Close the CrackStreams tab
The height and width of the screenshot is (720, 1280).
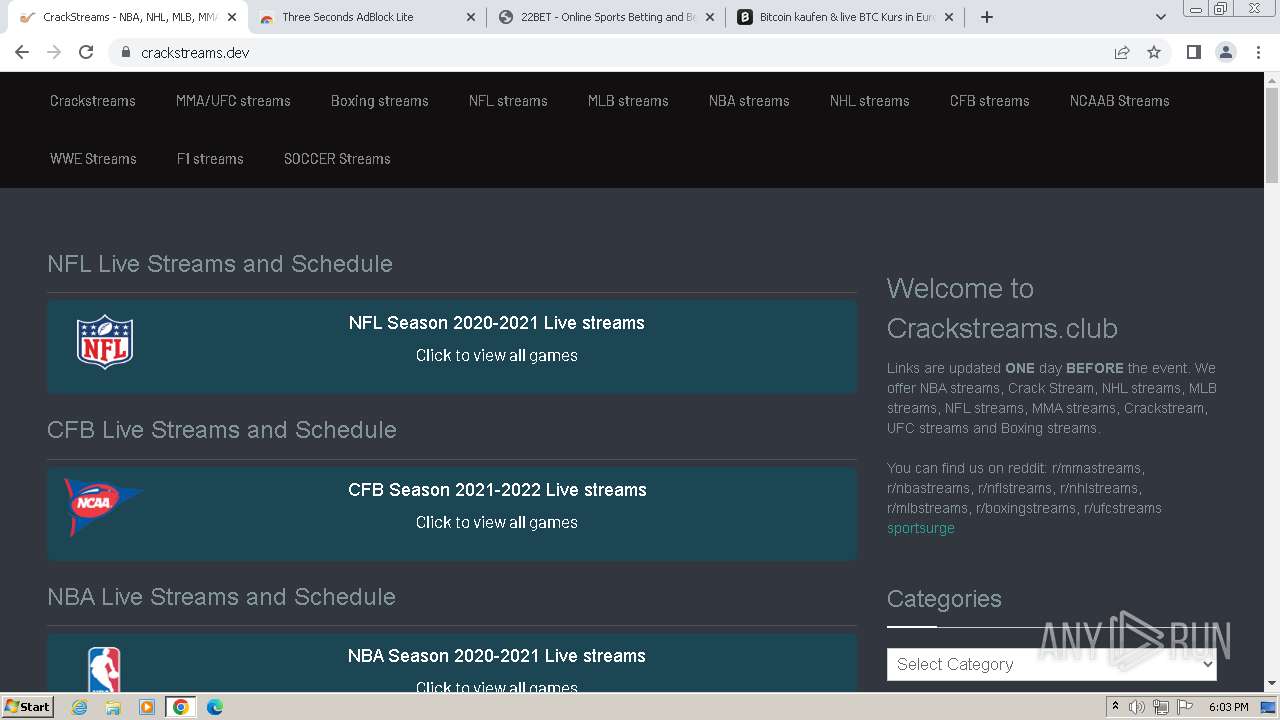[x=232, y=17]
